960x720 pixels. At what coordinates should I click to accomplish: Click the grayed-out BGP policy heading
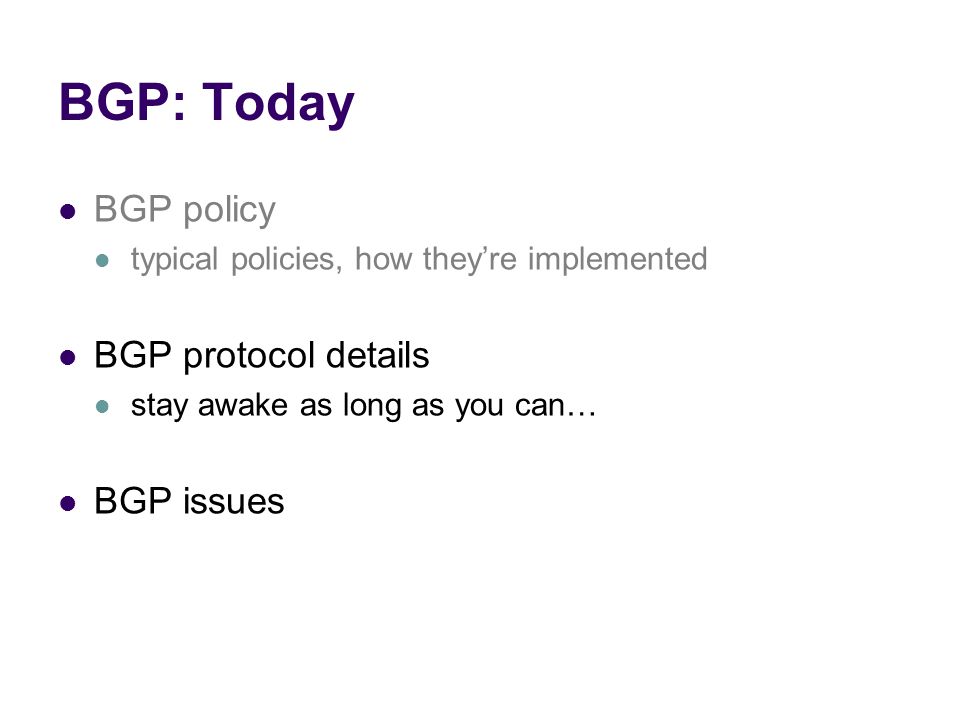coord(185,210)
